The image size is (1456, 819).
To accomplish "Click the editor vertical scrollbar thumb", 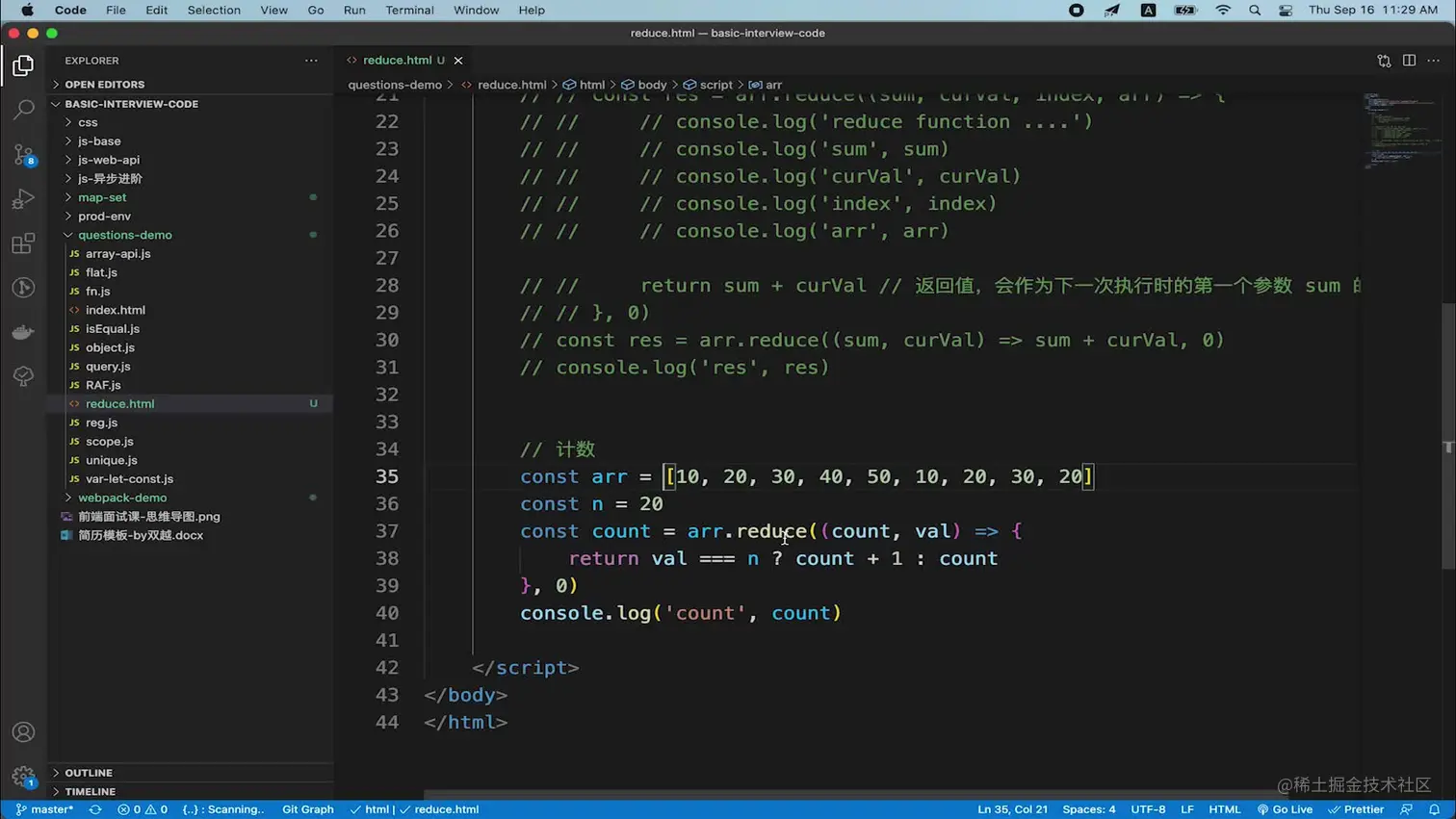I will [x=1448, y=438].
